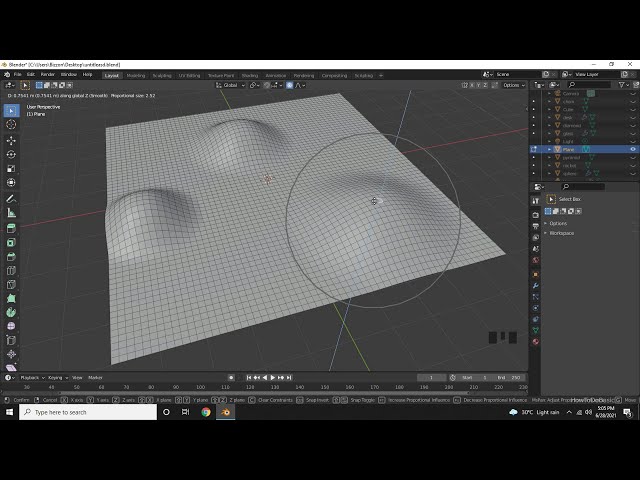Open the timeline Marker menu
The height and width of the screenshot is (480, 640).
(x=95, y=378)
